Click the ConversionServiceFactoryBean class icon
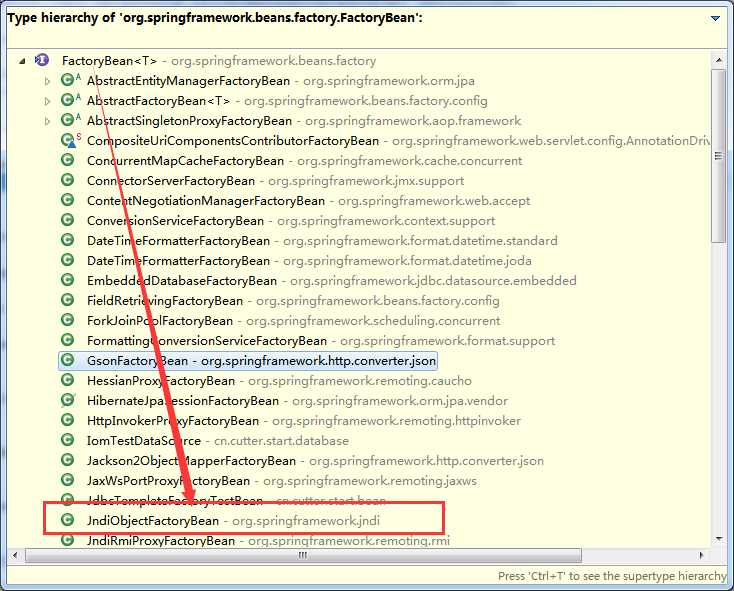The height and width of the screenshot is (591, 734). pyautogui.click(x=68, y=220)
